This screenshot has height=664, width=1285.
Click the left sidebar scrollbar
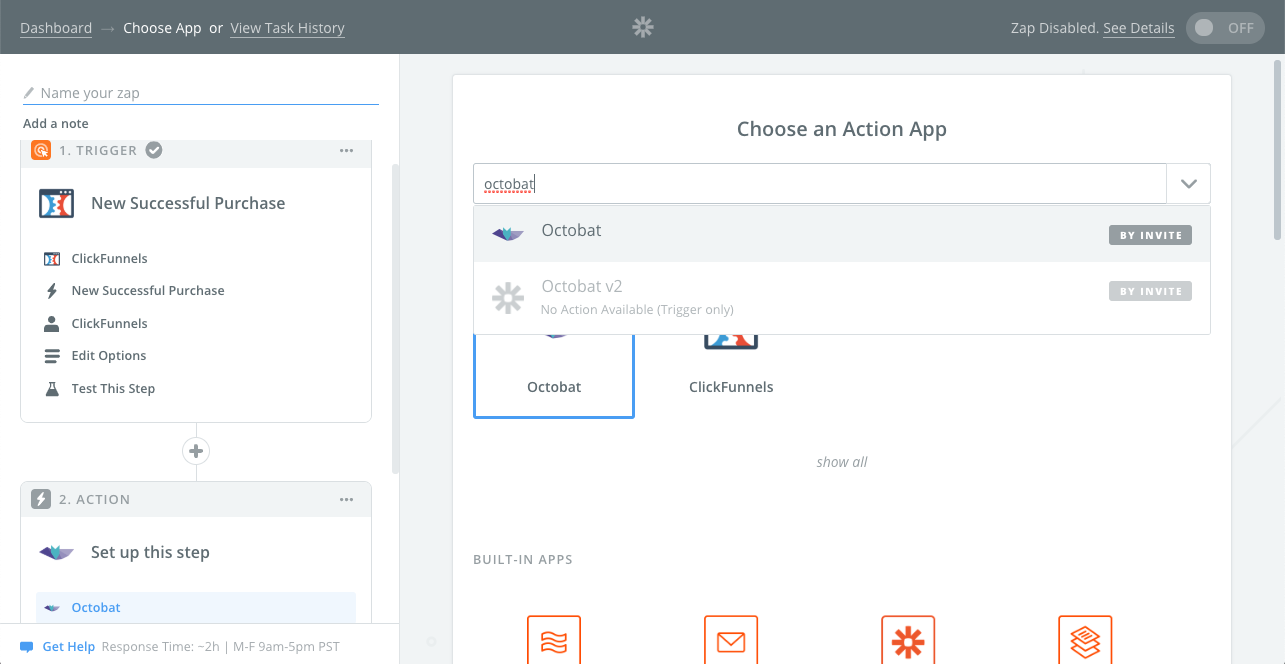click(x=396, y=318)
